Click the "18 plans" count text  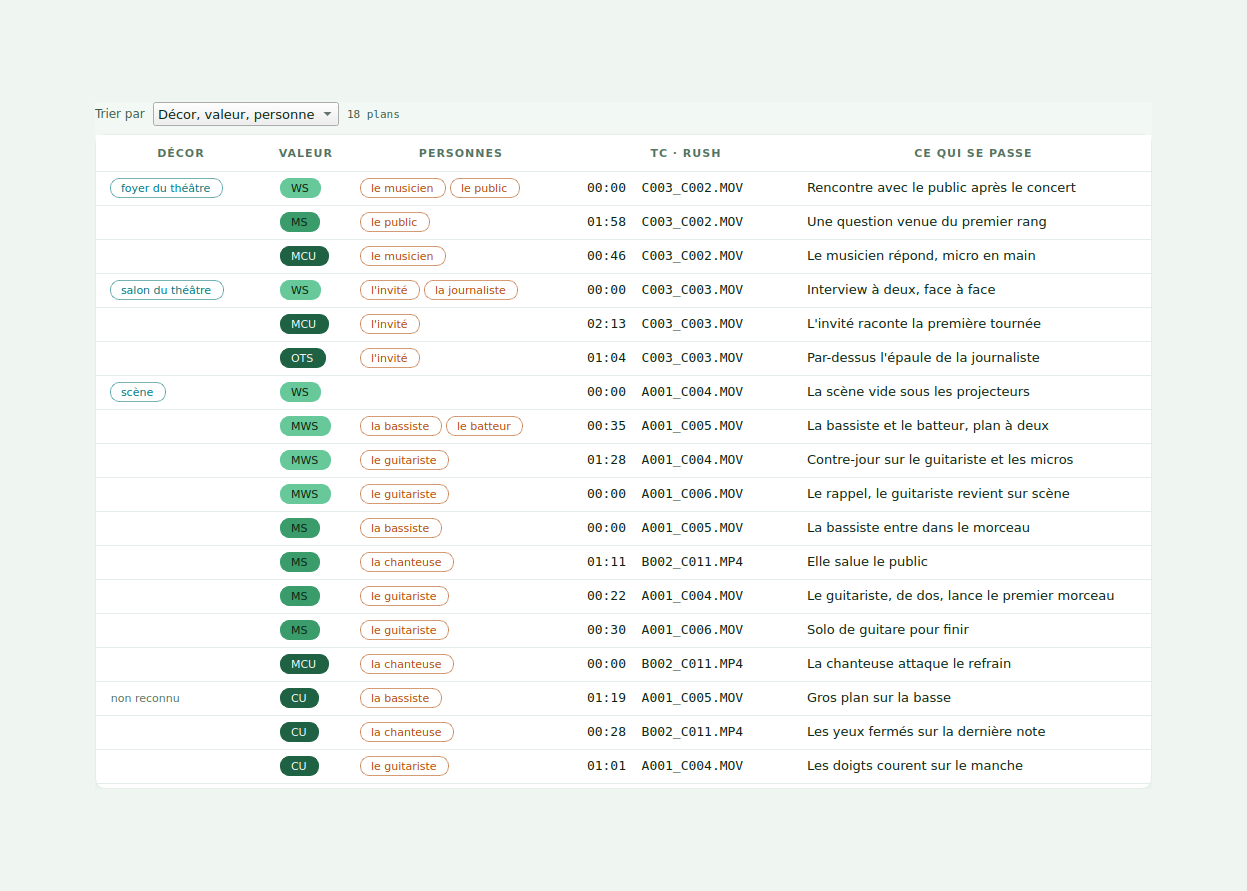click(373, 115)
